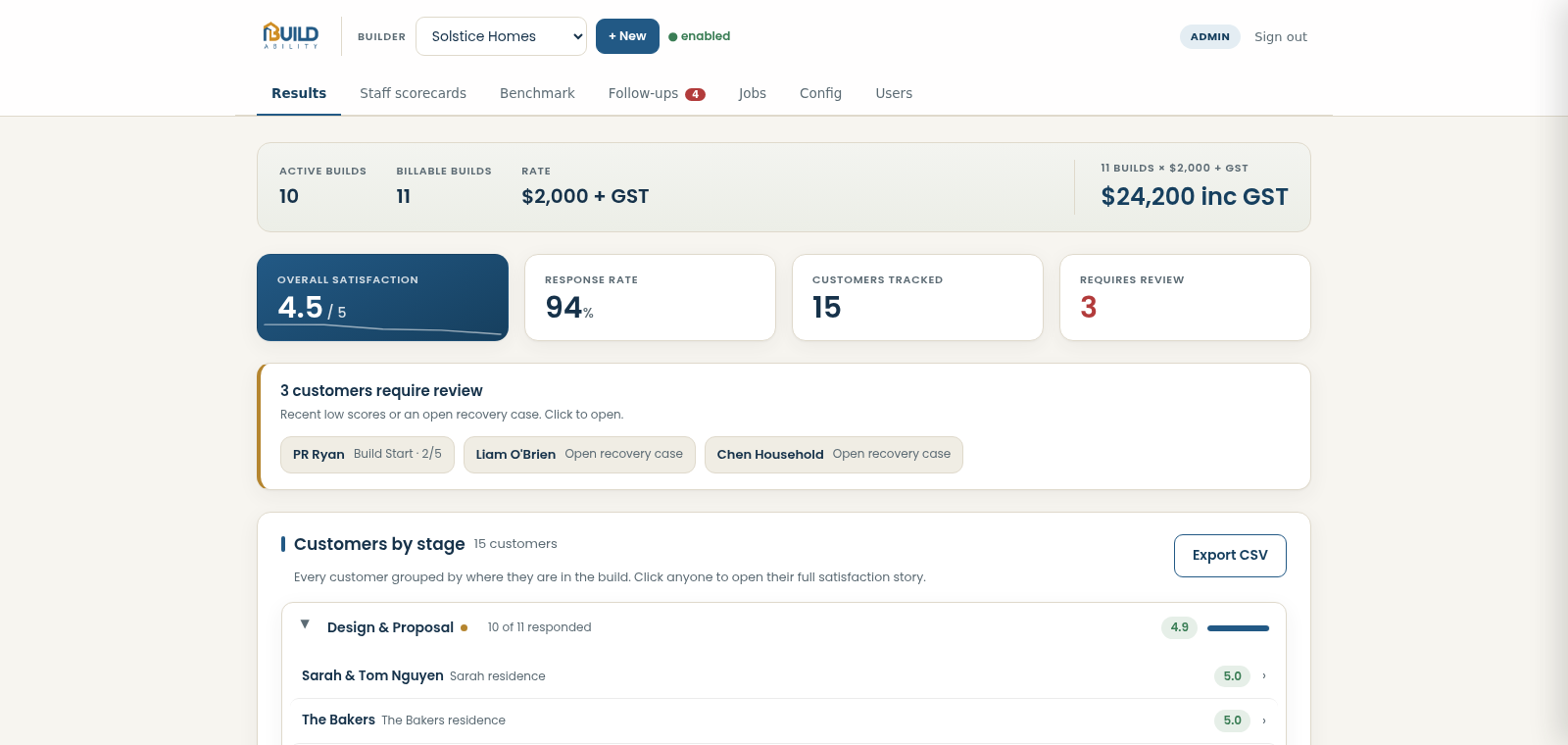1568x745 pixels.
Task: Open the Overall Satisfaction 4.5 card
Action: click(382, 297)
